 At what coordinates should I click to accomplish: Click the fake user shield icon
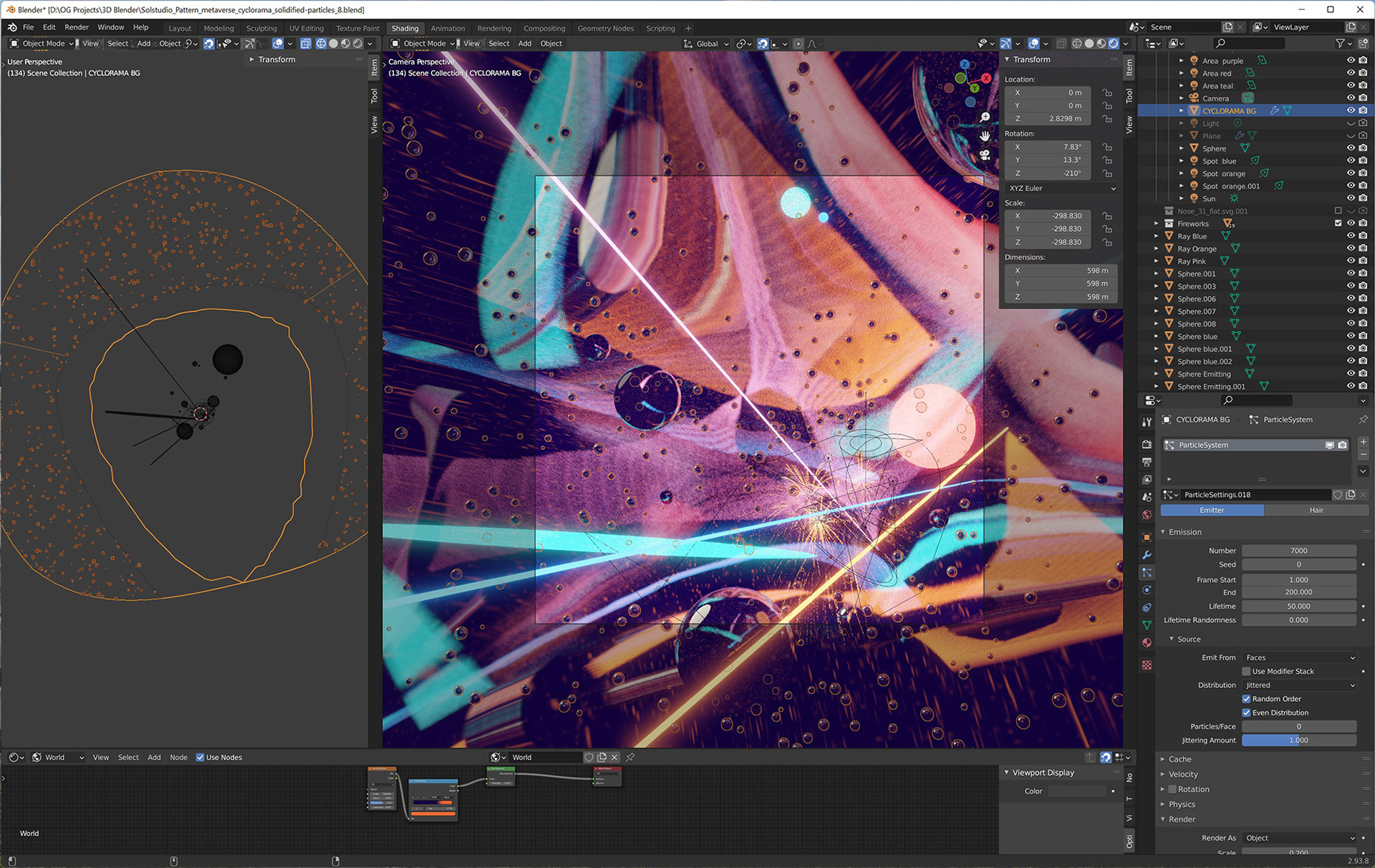[x=1337, y=495]
